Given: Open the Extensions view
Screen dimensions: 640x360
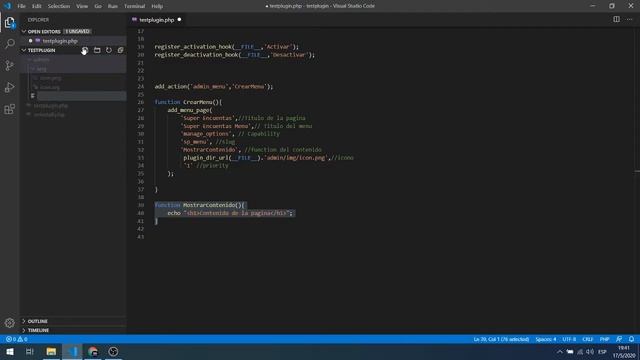Looking at the screenshot, I should click(9, 109).
